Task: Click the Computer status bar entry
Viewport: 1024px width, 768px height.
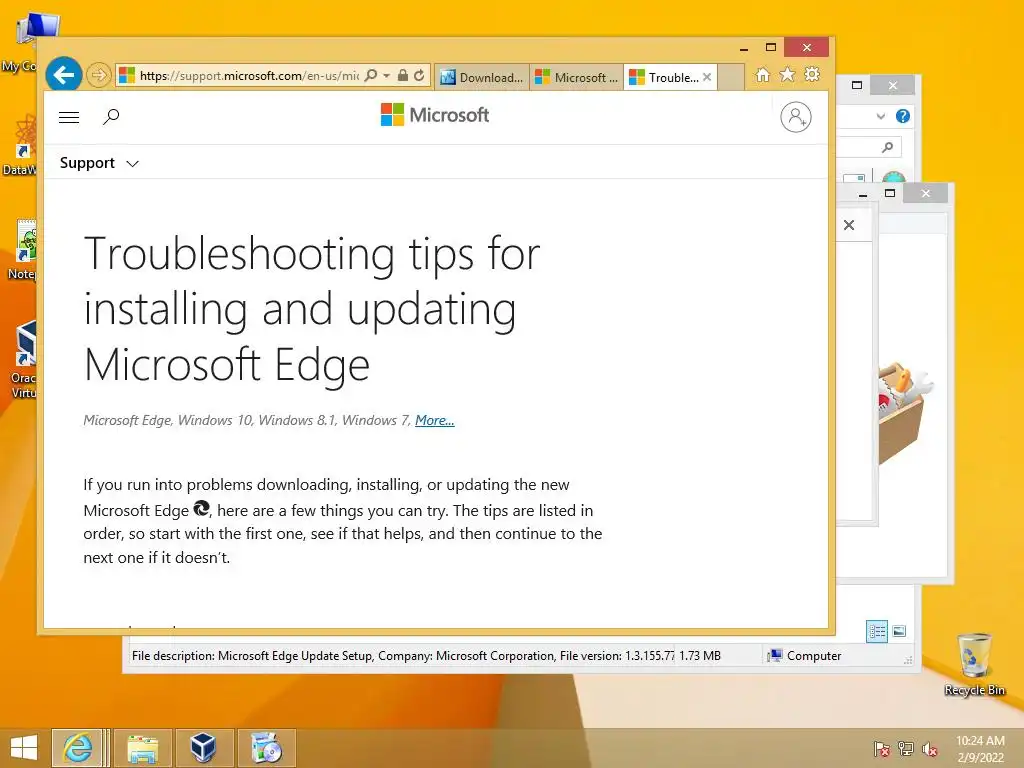Action: tap(805, 656)
